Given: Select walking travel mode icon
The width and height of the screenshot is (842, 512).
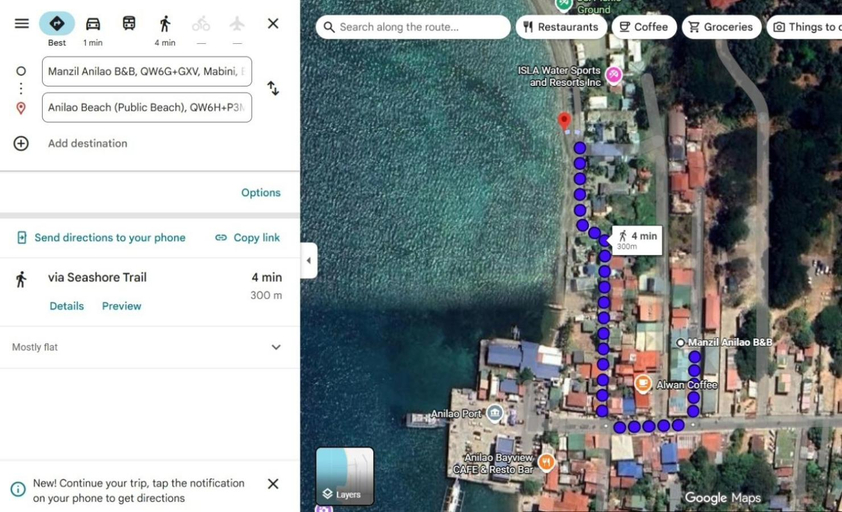Looking at the screenshot, I should [x=165, y=24].
